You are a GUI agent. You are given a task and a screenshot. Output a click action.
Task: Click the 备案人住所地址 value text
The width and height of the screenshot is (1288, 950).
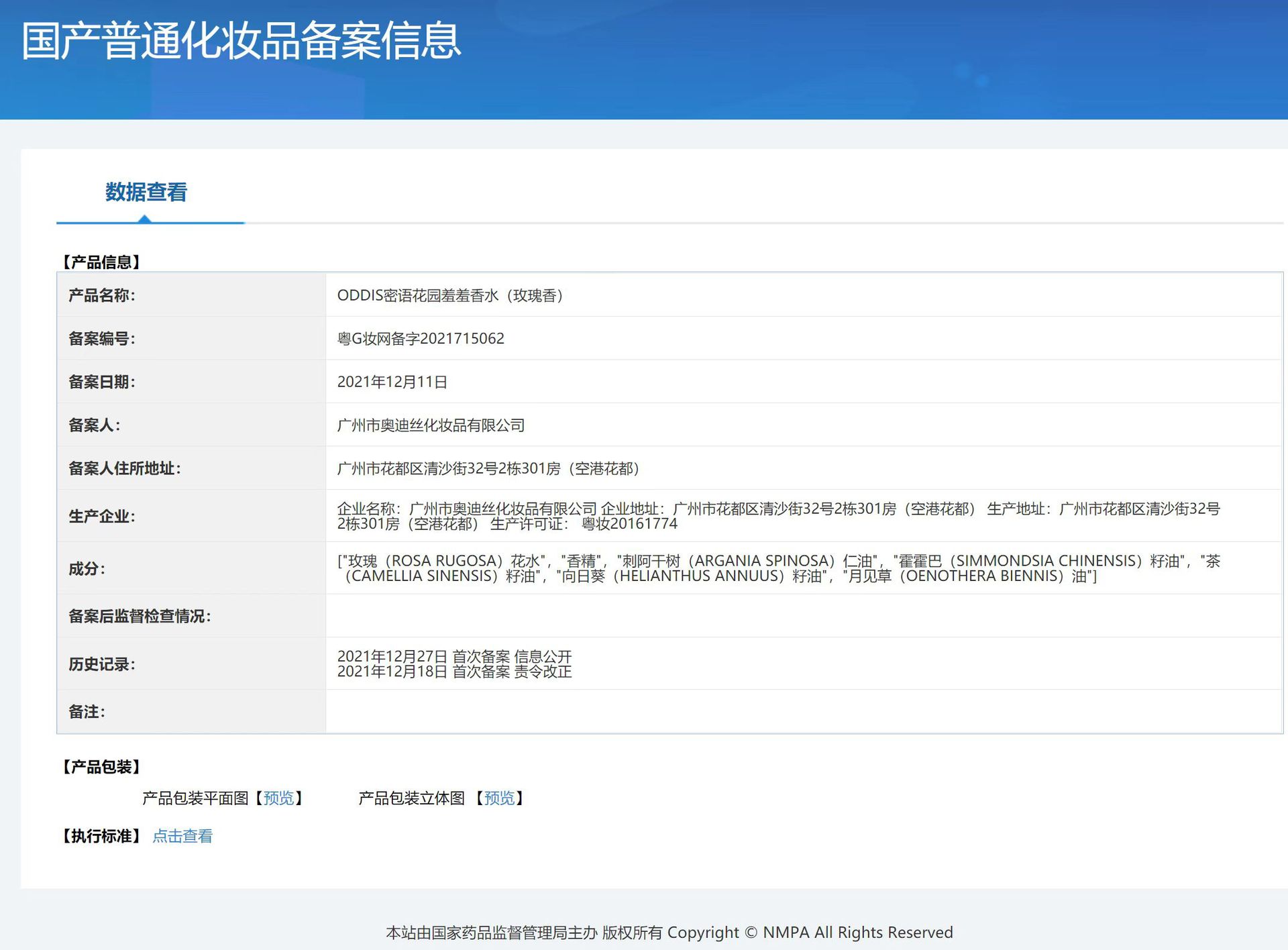point(488,468)
